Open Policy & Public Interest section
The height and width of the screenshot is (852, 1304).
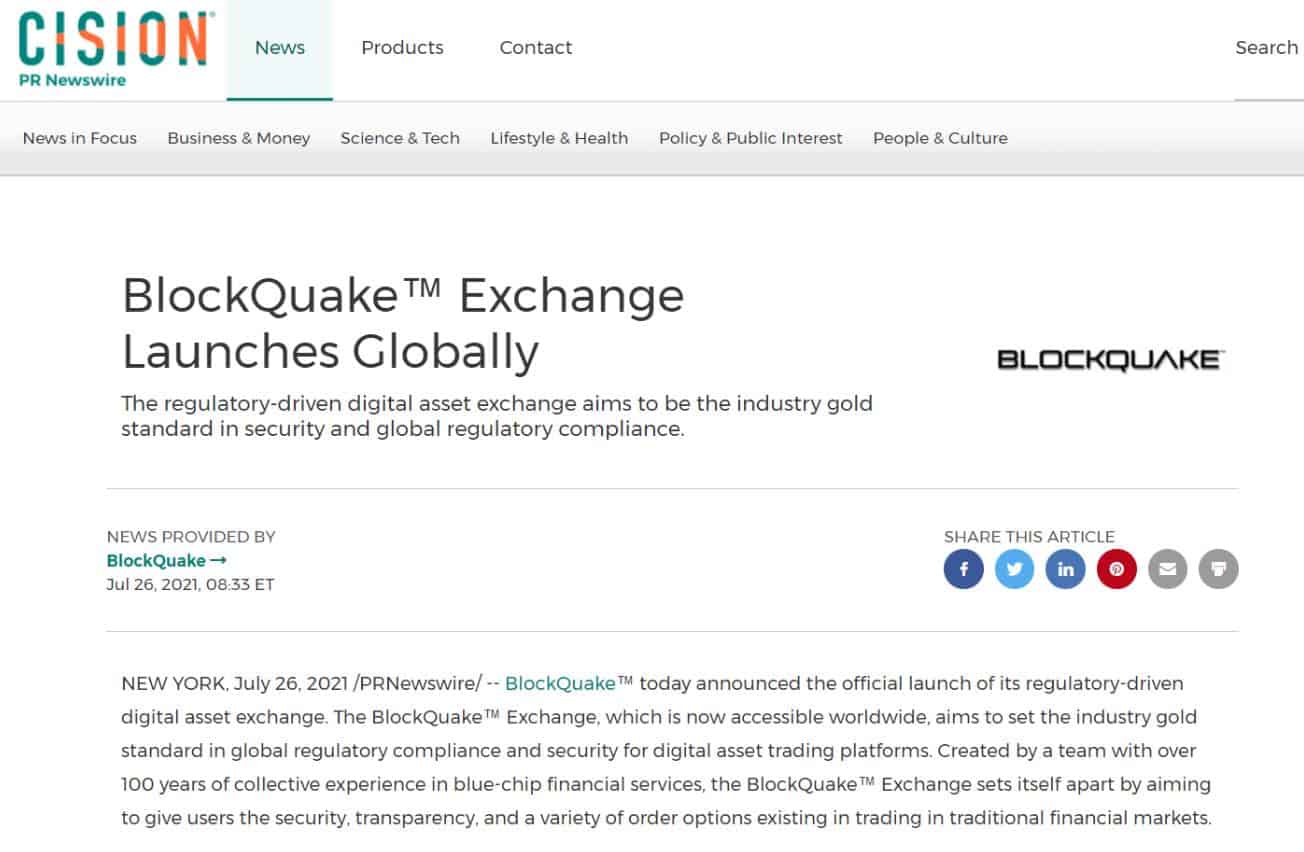751,138
